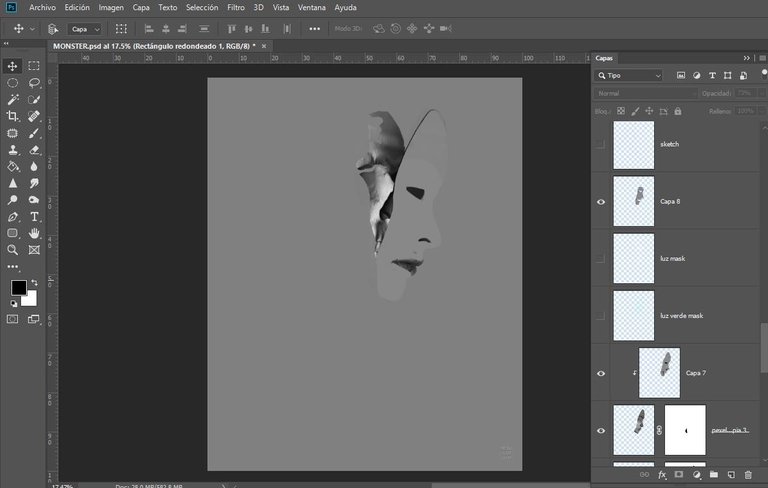Open the Tipo layer filter dropdown

coord(629,75)
